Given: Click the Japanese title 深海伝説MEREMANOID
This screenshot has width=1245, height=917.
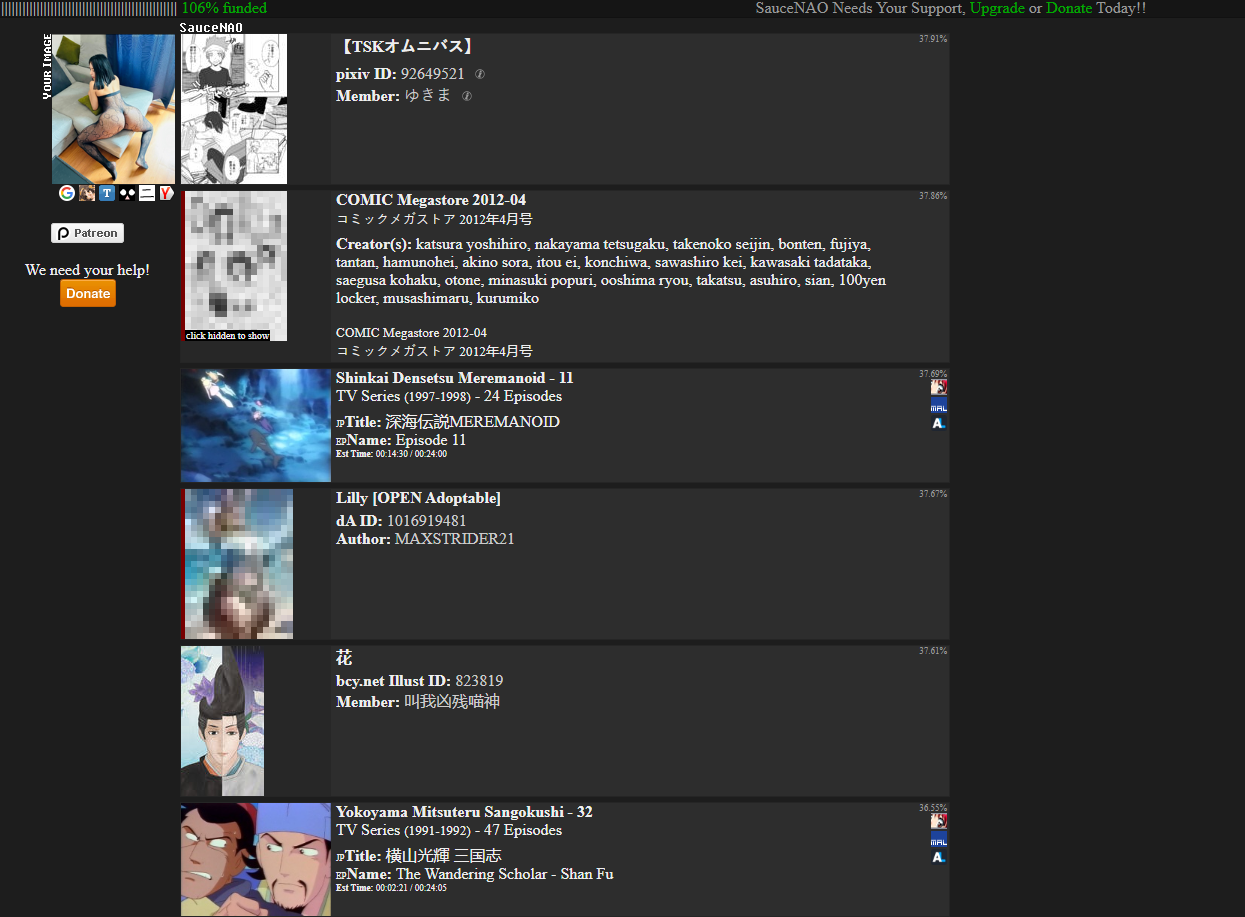Looking at the screenshot, I should pos(472,422).
